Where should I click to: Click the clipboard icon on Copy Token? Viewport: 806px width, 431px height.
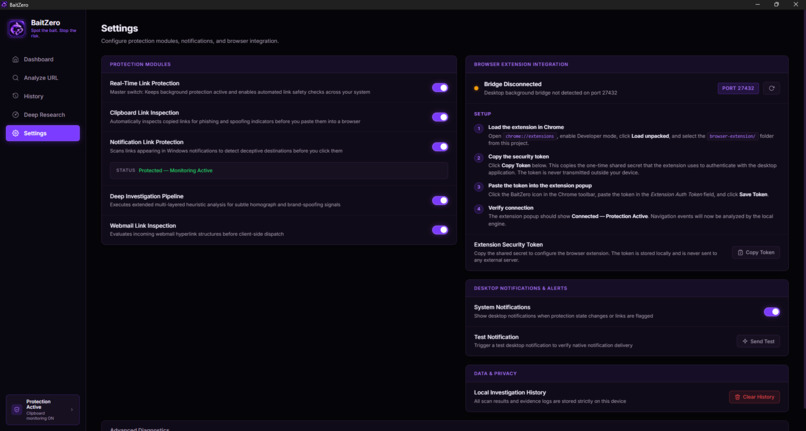740,253
